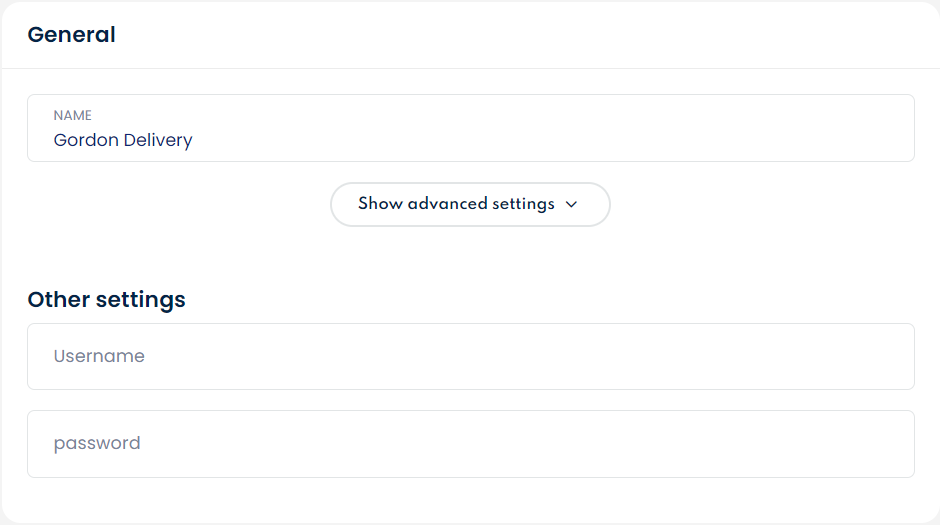
Task: Expand the Show advanced settings button
Action: coord(470,204)
